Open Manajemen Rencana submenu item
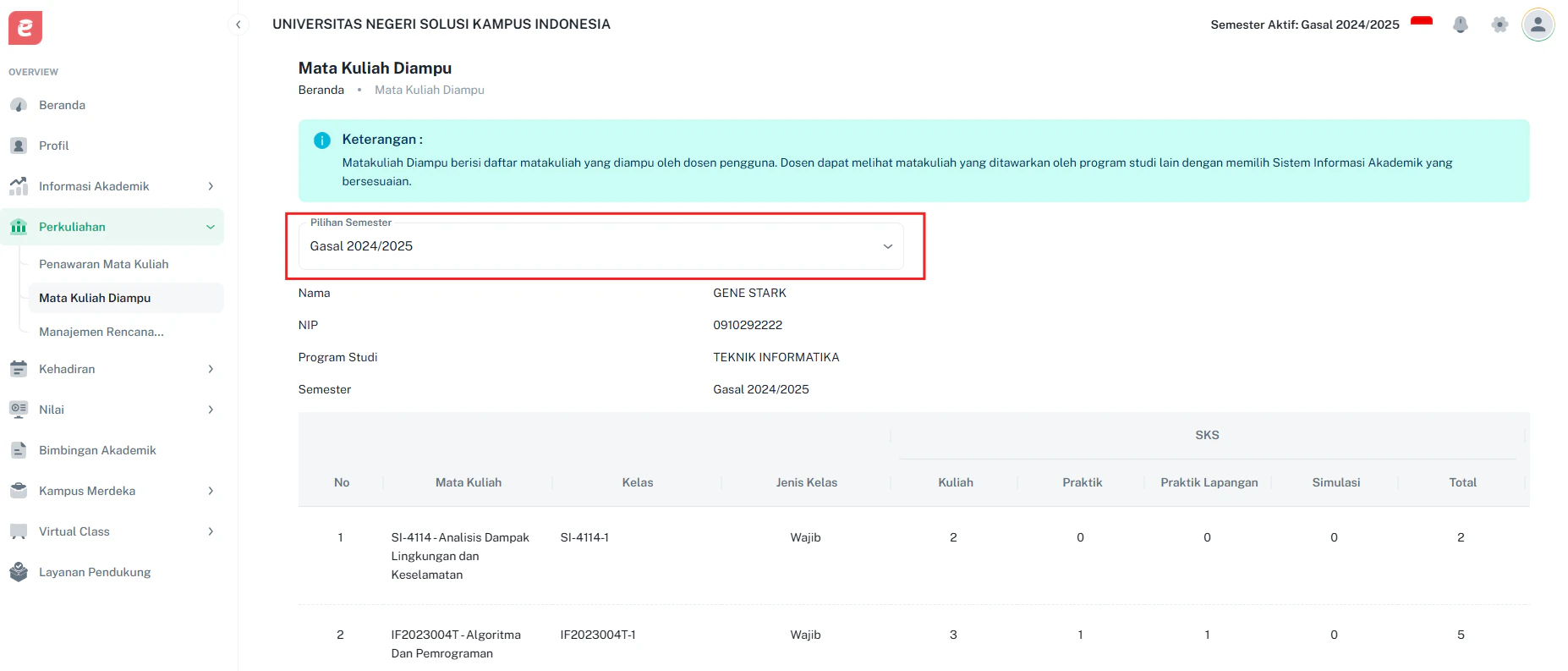 [126, 332]
